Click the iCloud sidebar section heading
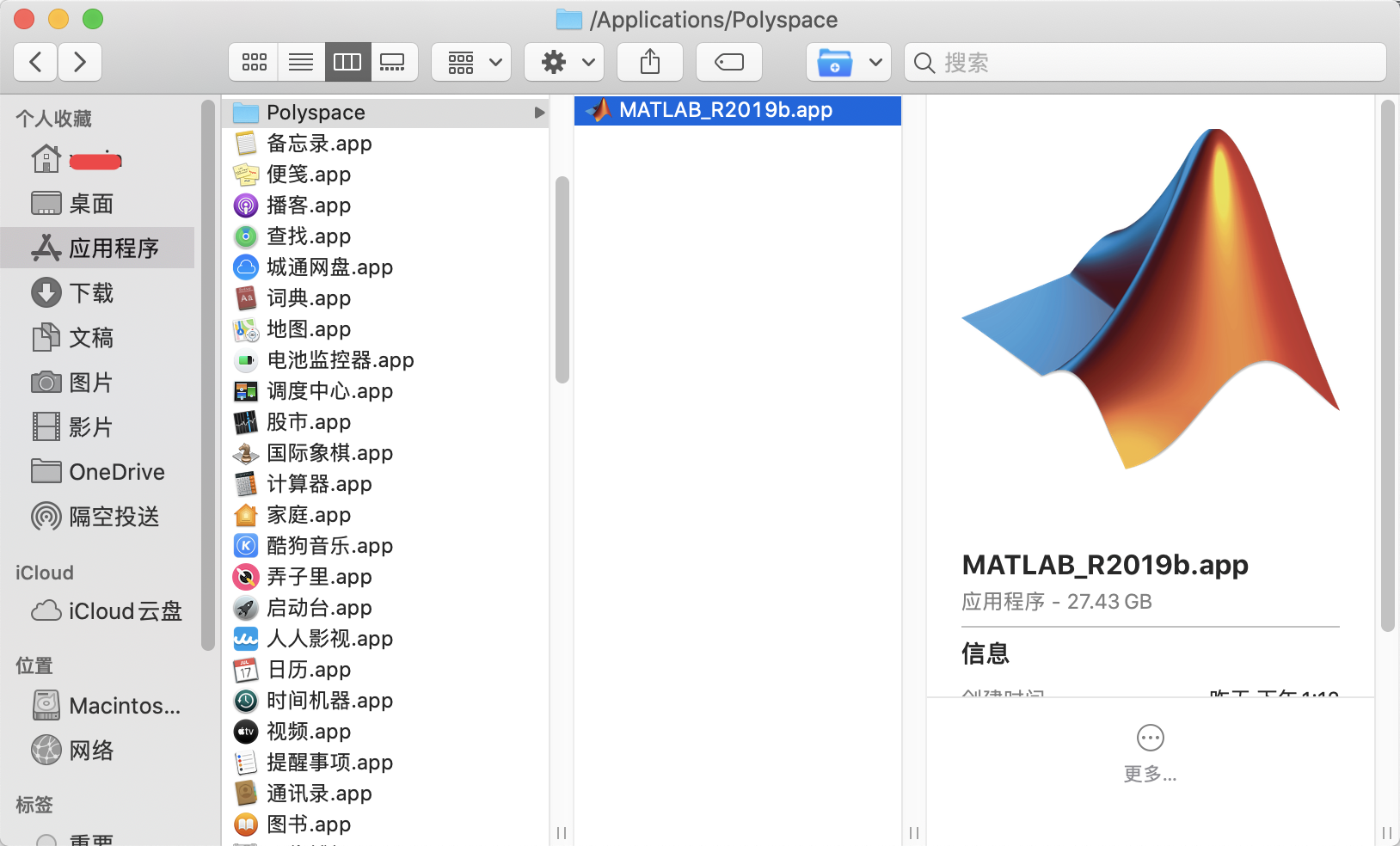This screenshot has height=846, width=1400. click(45, 573)
